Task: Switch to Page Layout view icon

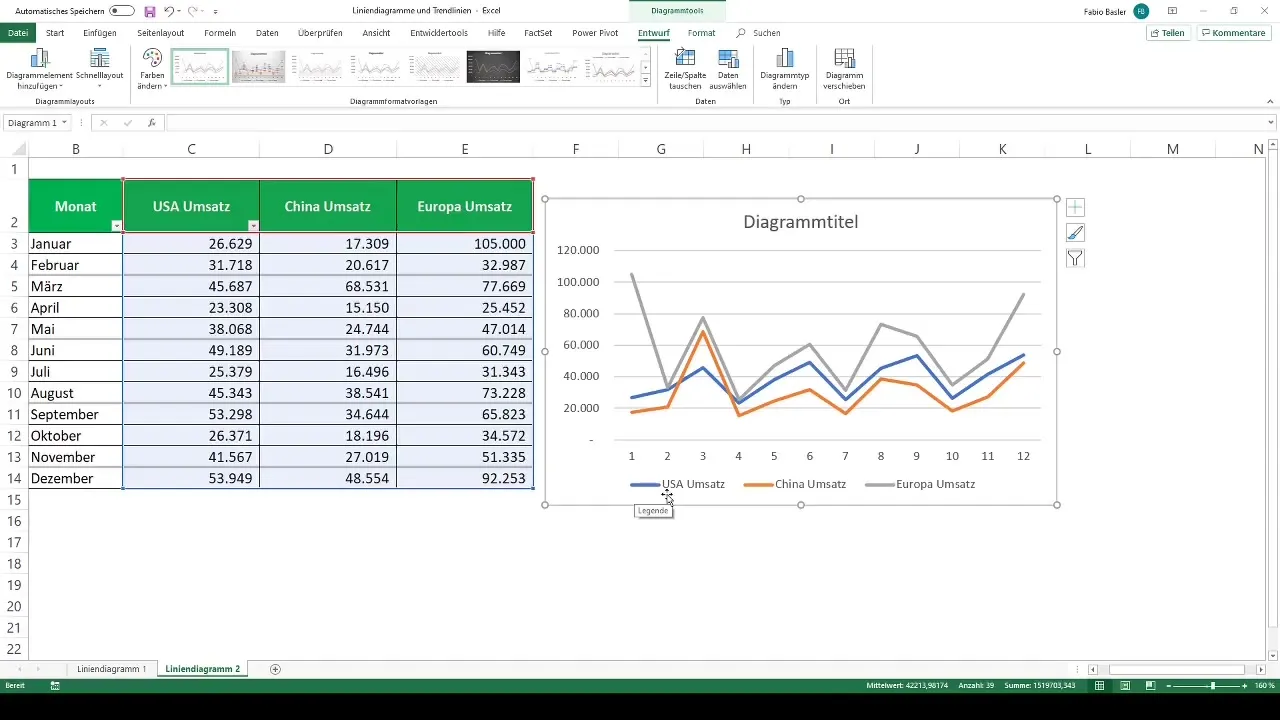Action: pyautogui.click(x=1125, y=686)
